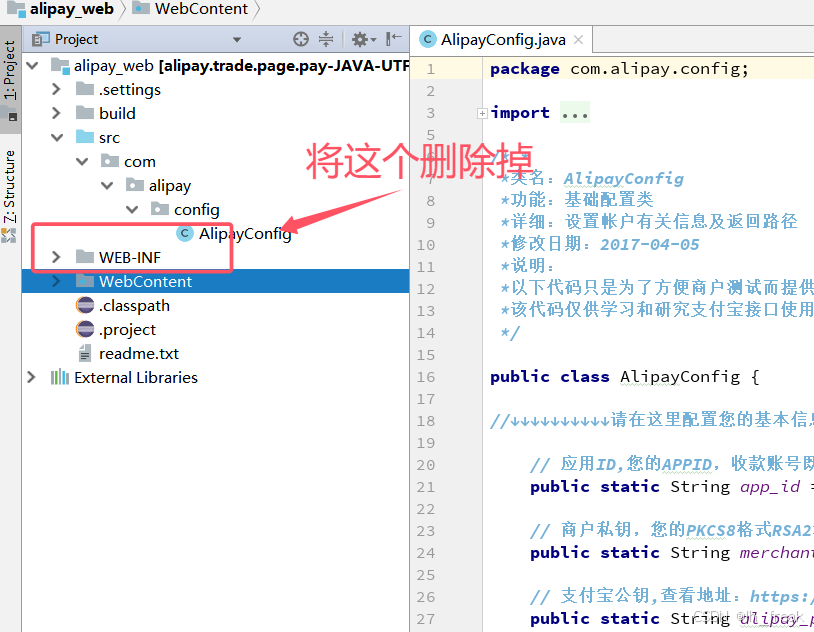Click the https link in line 26 comment
The image size is (814, 632).
[780, 596]
